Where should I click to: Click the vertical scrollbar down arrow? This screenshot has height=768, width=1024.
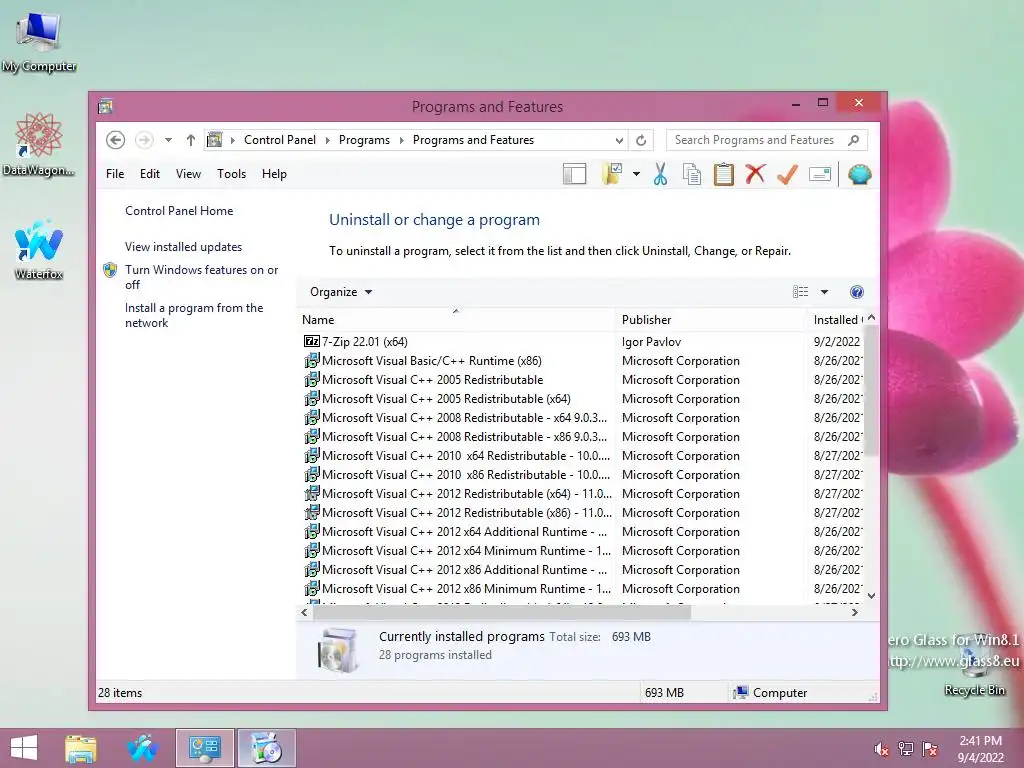(x=871, y=596)
